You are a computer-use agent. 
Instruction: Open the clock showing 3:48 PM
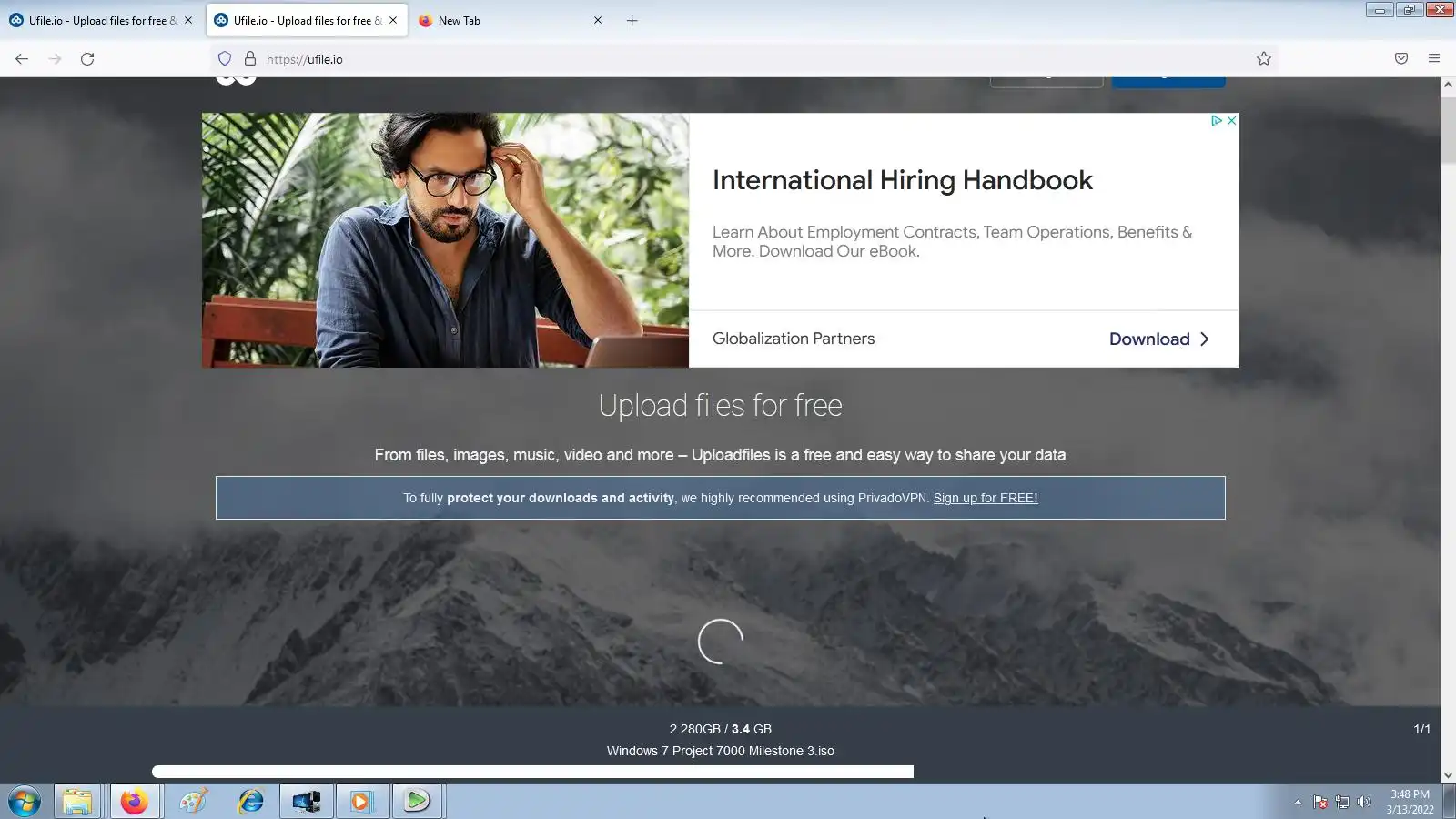[x=1410, y=802]
